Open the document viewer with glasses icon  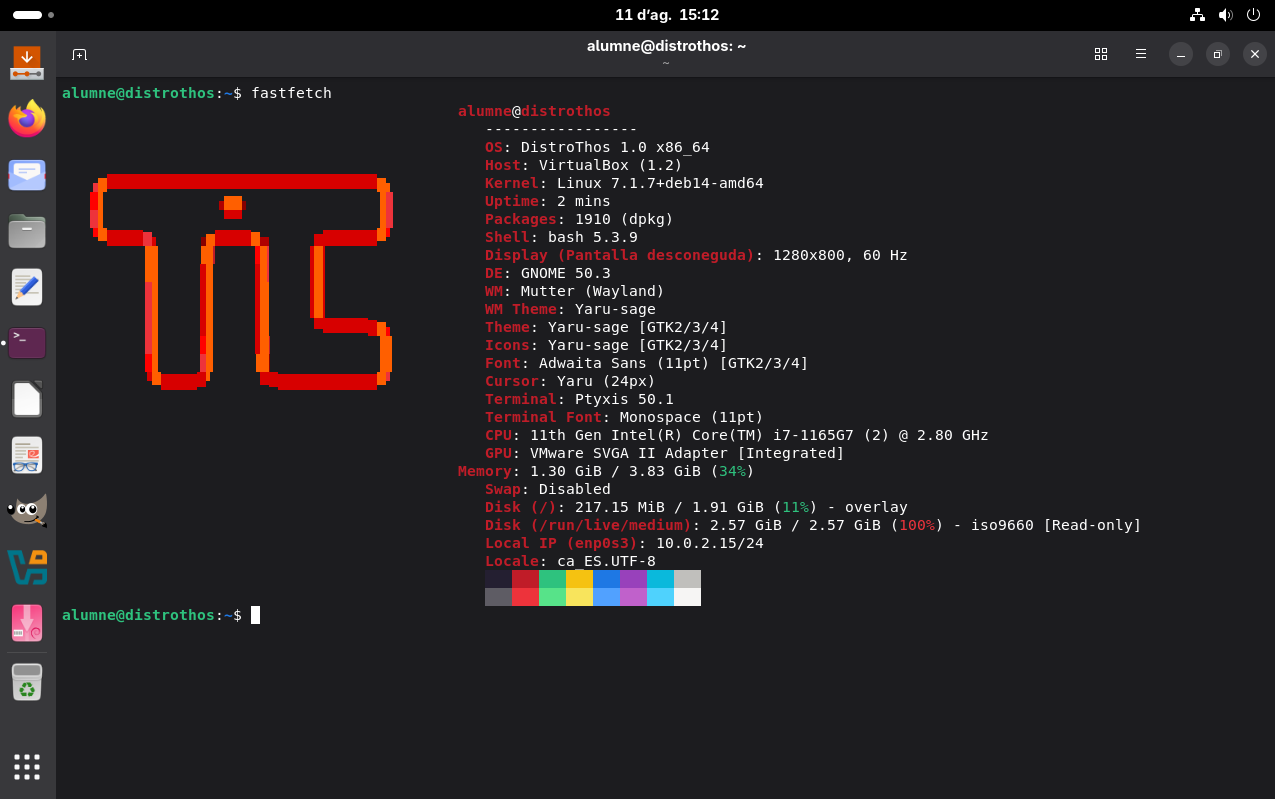tap(27, 455)
